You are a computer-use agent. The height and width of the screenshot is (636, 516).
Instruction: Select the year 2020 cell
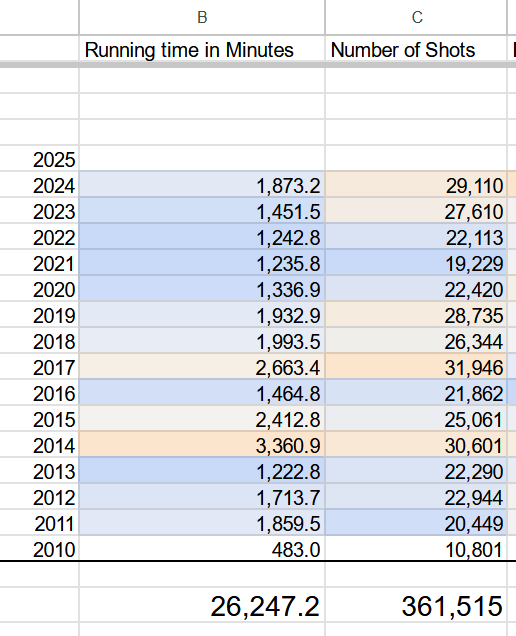tap(39, 289)
